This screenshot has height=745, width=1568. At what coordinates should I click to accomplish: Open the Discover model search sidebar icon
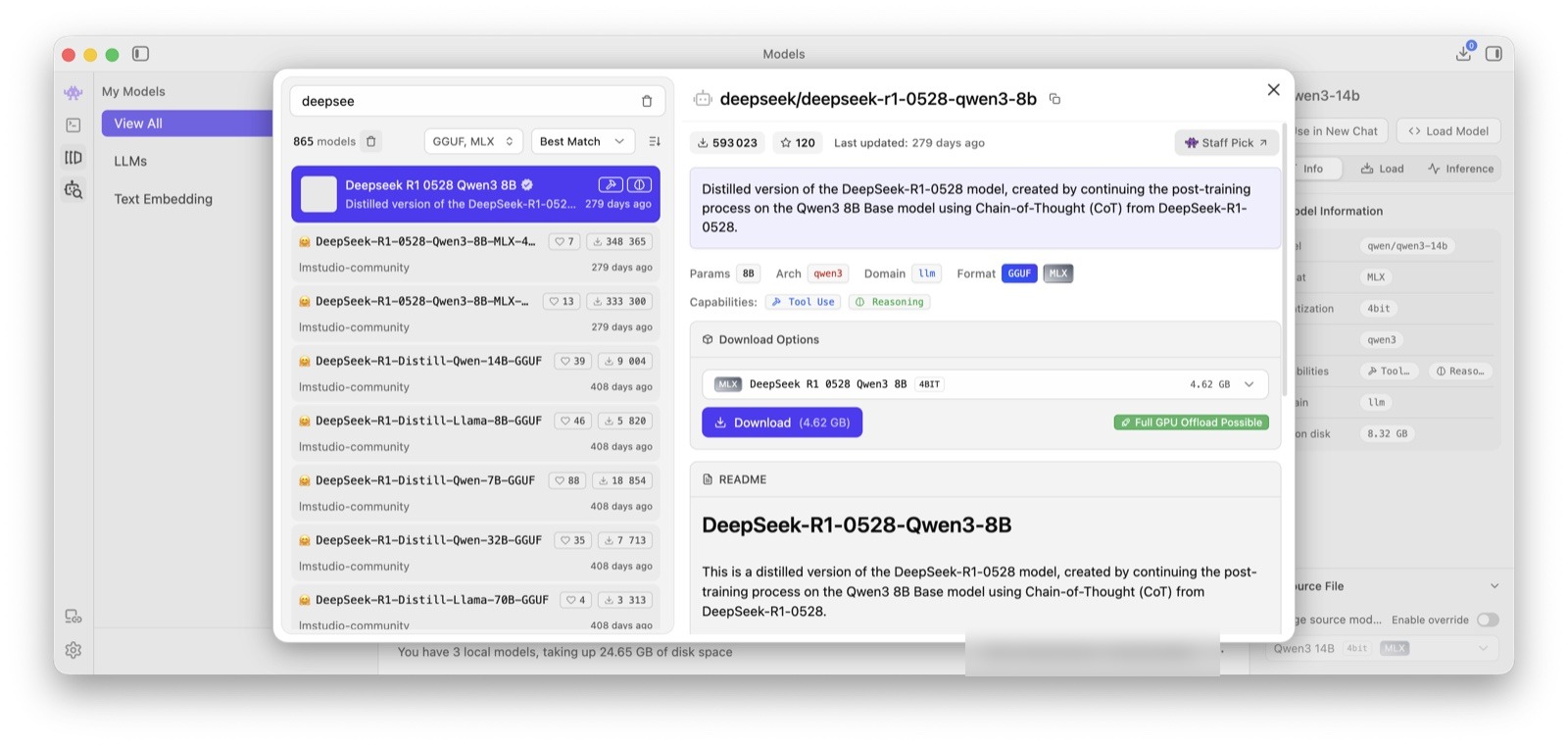73,189
